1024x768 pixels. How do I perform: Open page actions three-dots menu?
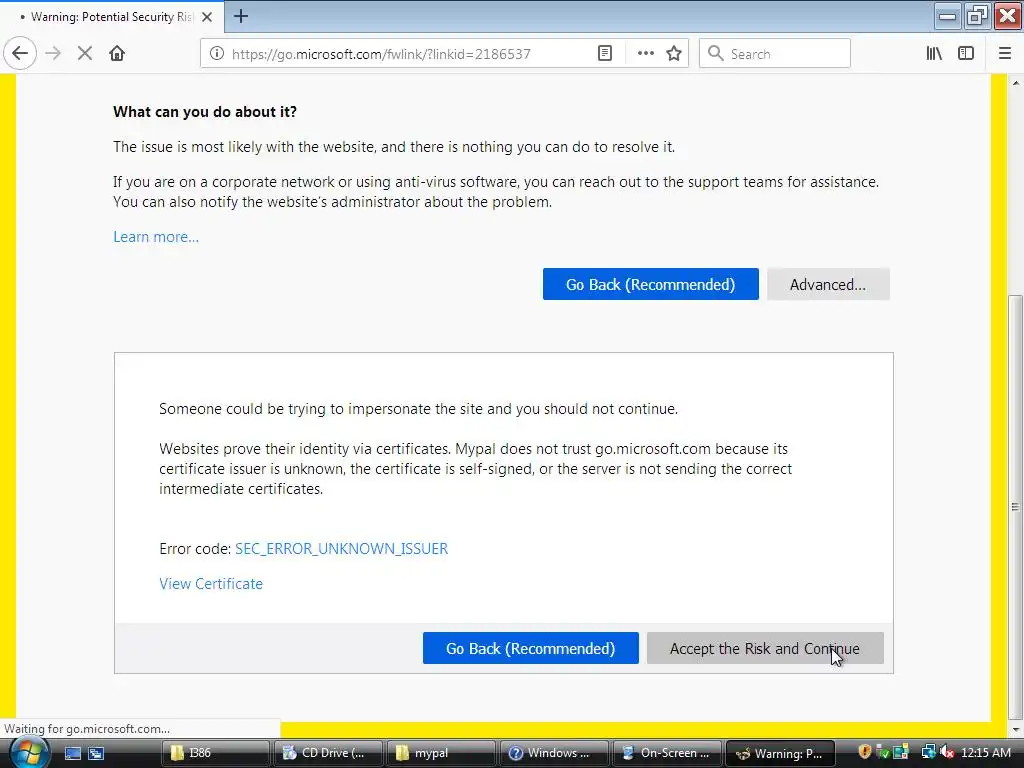pos(645,54)
